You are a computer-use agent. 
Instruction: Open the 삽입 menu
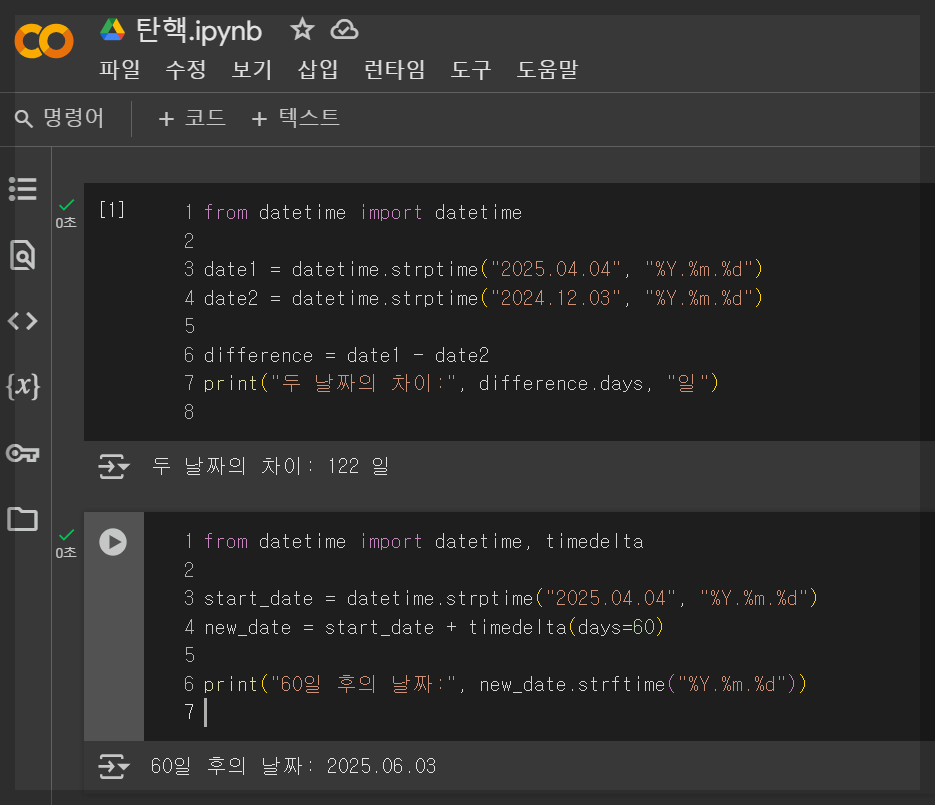[318, 69]
